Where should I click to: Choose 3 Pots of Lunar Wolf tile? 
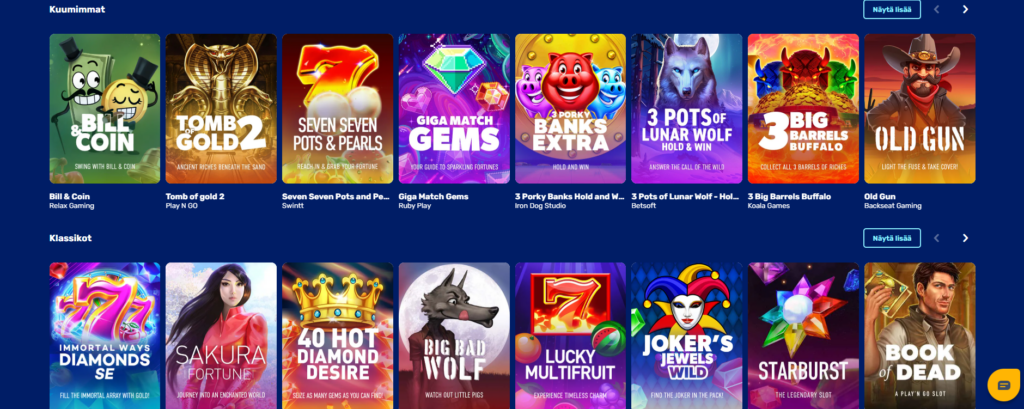click(686, 108)
